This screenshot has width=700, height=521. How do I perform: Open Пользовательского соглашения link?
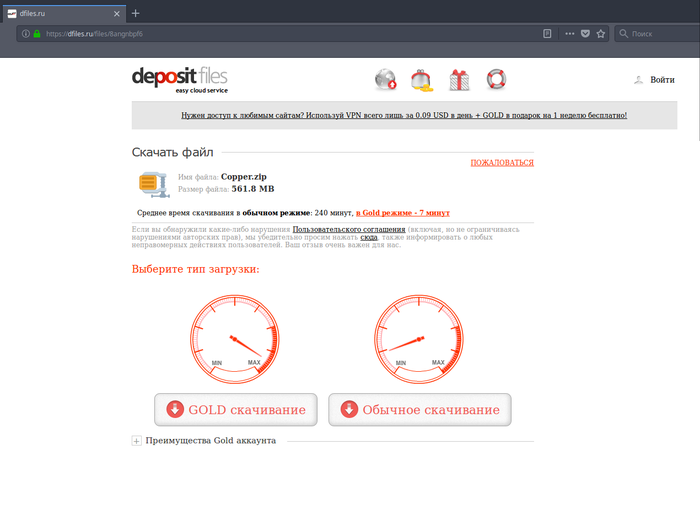[349, 229]
